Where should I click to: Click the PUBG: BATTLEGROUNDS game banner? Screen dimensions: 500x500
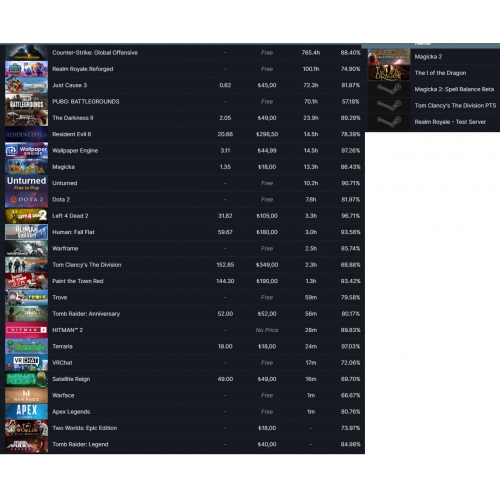coord(26,102)
